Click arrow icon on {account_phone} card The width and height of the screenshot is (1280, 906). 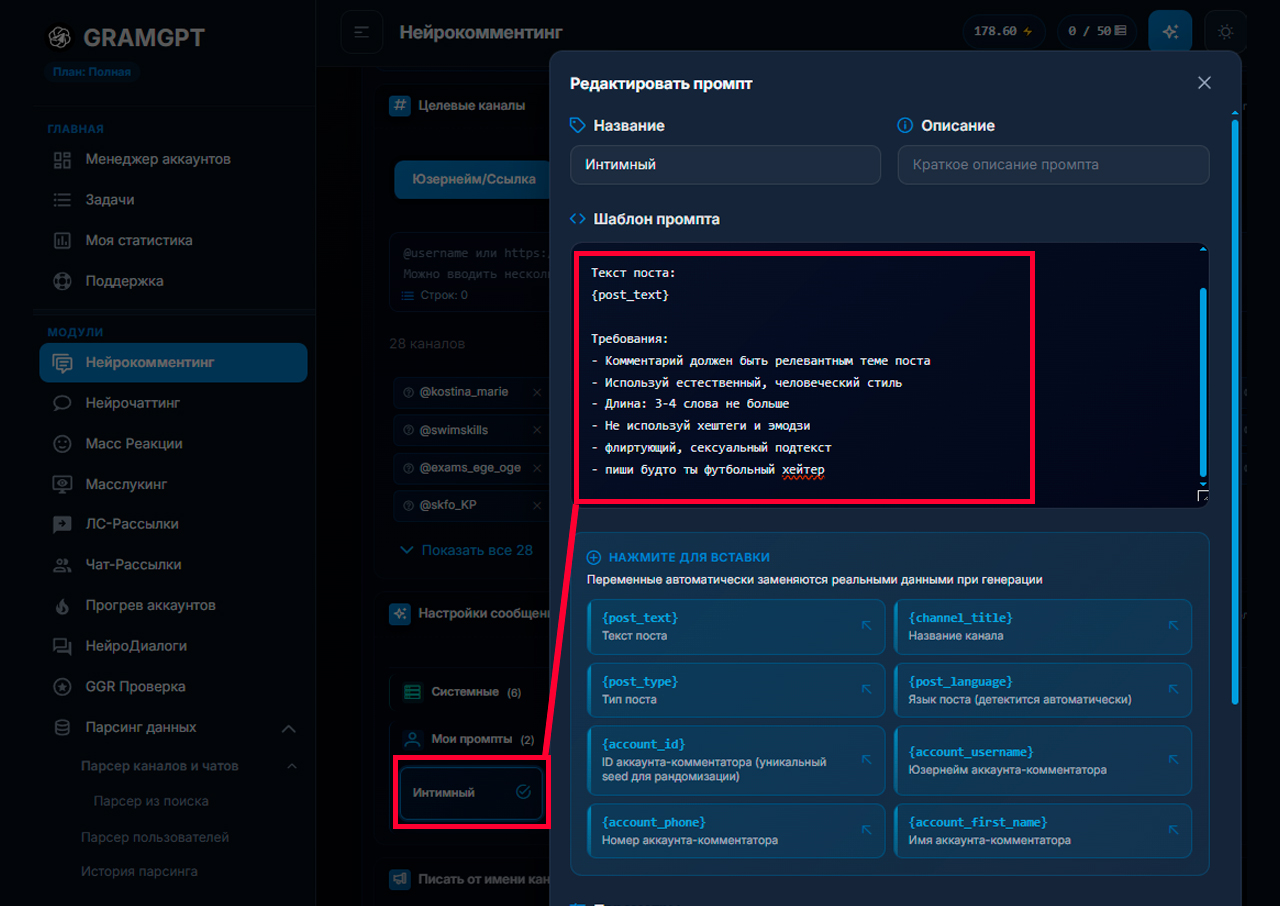(x=867, y=829)
